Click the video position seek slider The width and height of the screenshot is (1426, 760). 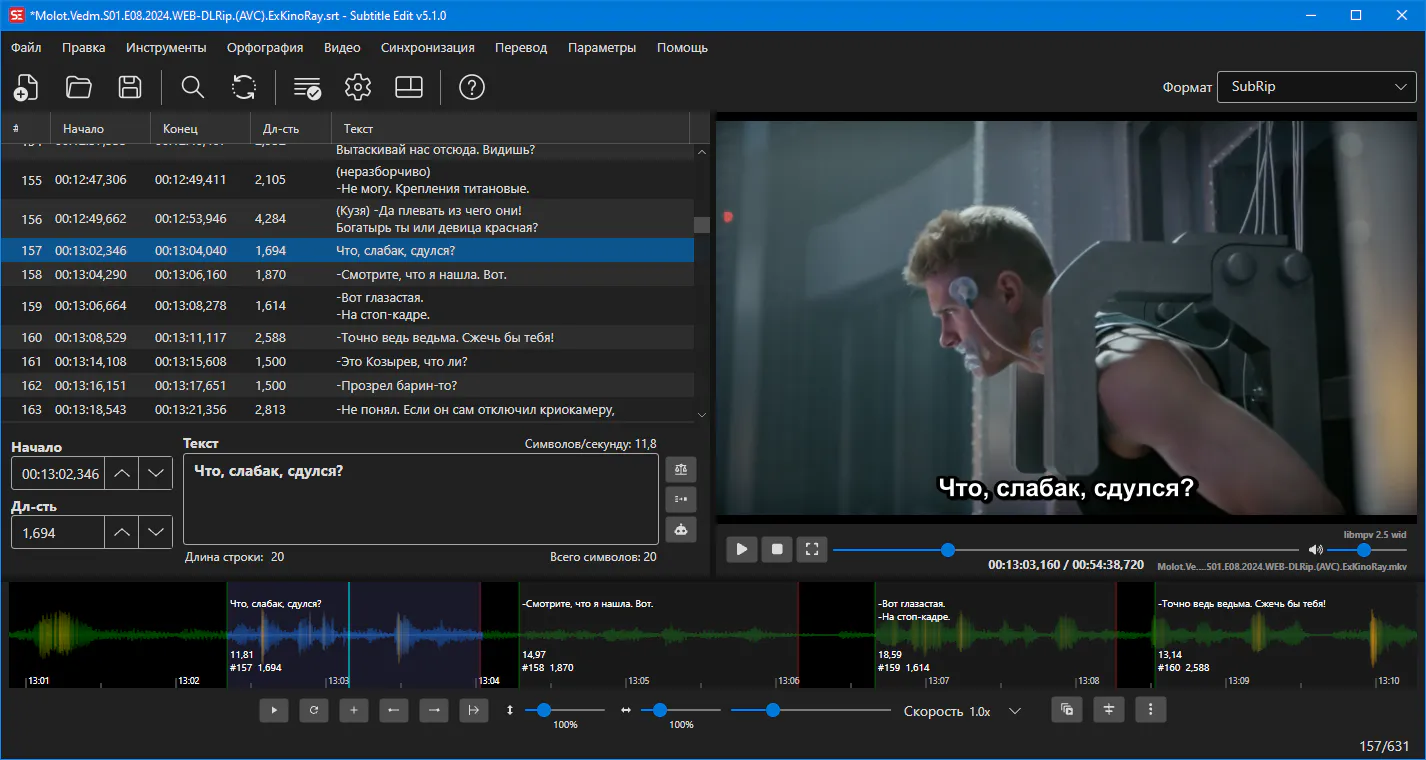(1066, 550)
